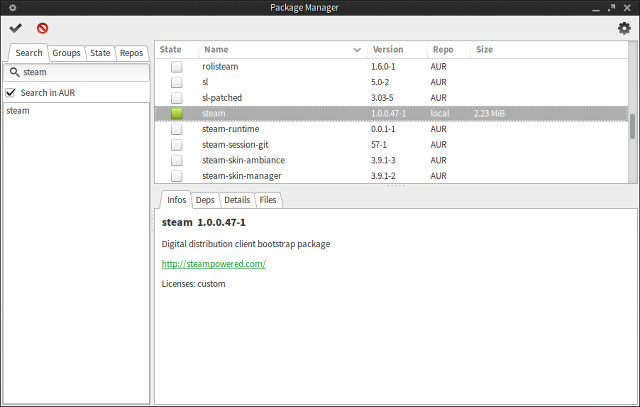Close the Package Manager window
The height and width of the screenshot is (407, 640).
pyautogui.click(x=627, y=7)
